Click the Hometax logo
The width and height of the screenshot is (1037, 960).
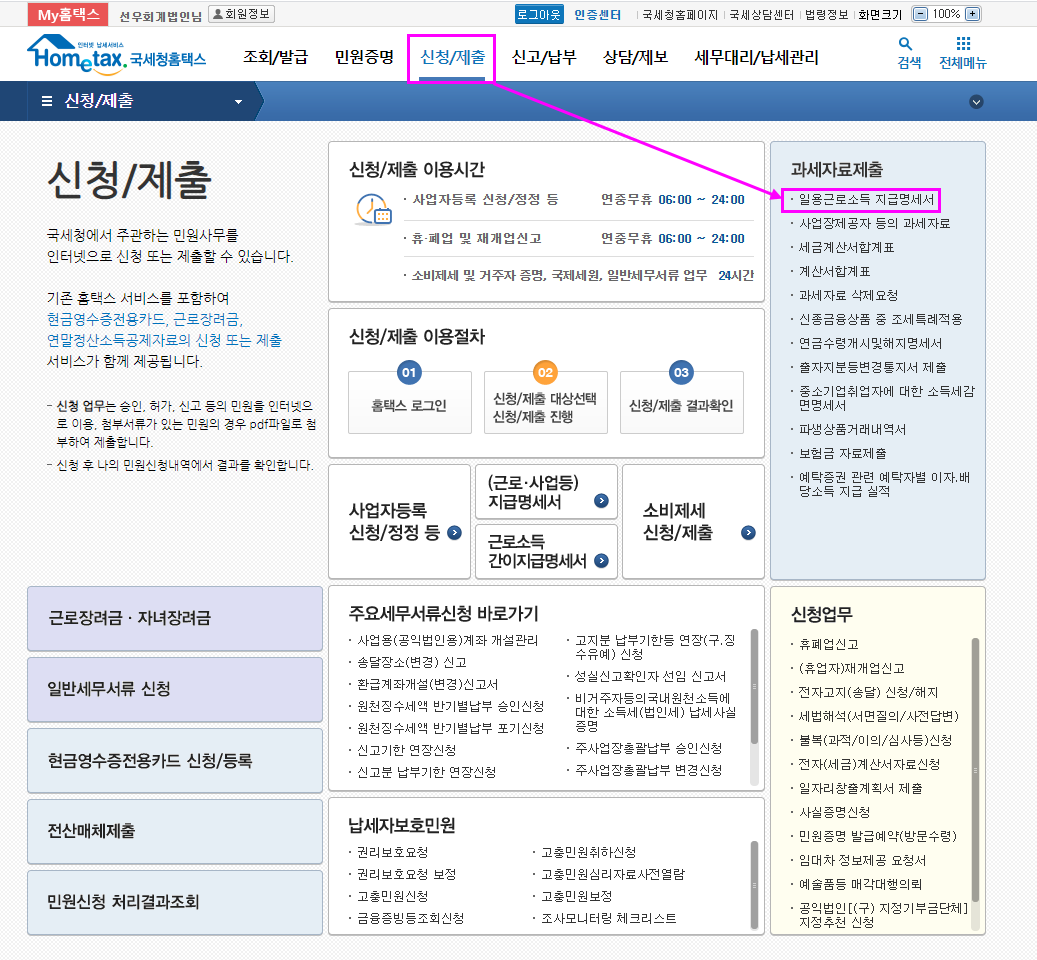point(116,54)
